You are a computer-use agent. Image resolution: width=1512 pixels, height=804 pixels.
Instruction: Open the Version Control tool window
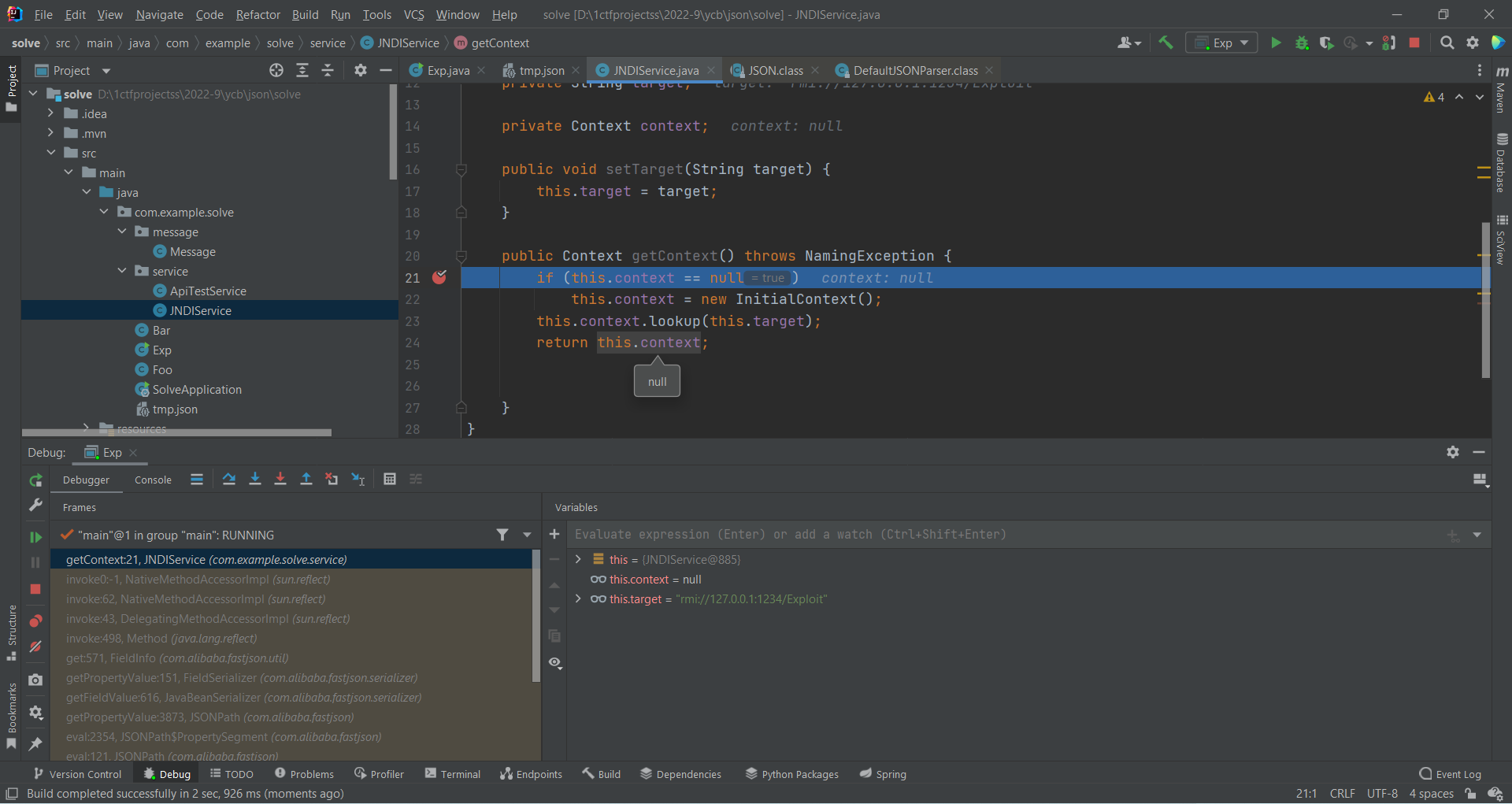[77, 774]
